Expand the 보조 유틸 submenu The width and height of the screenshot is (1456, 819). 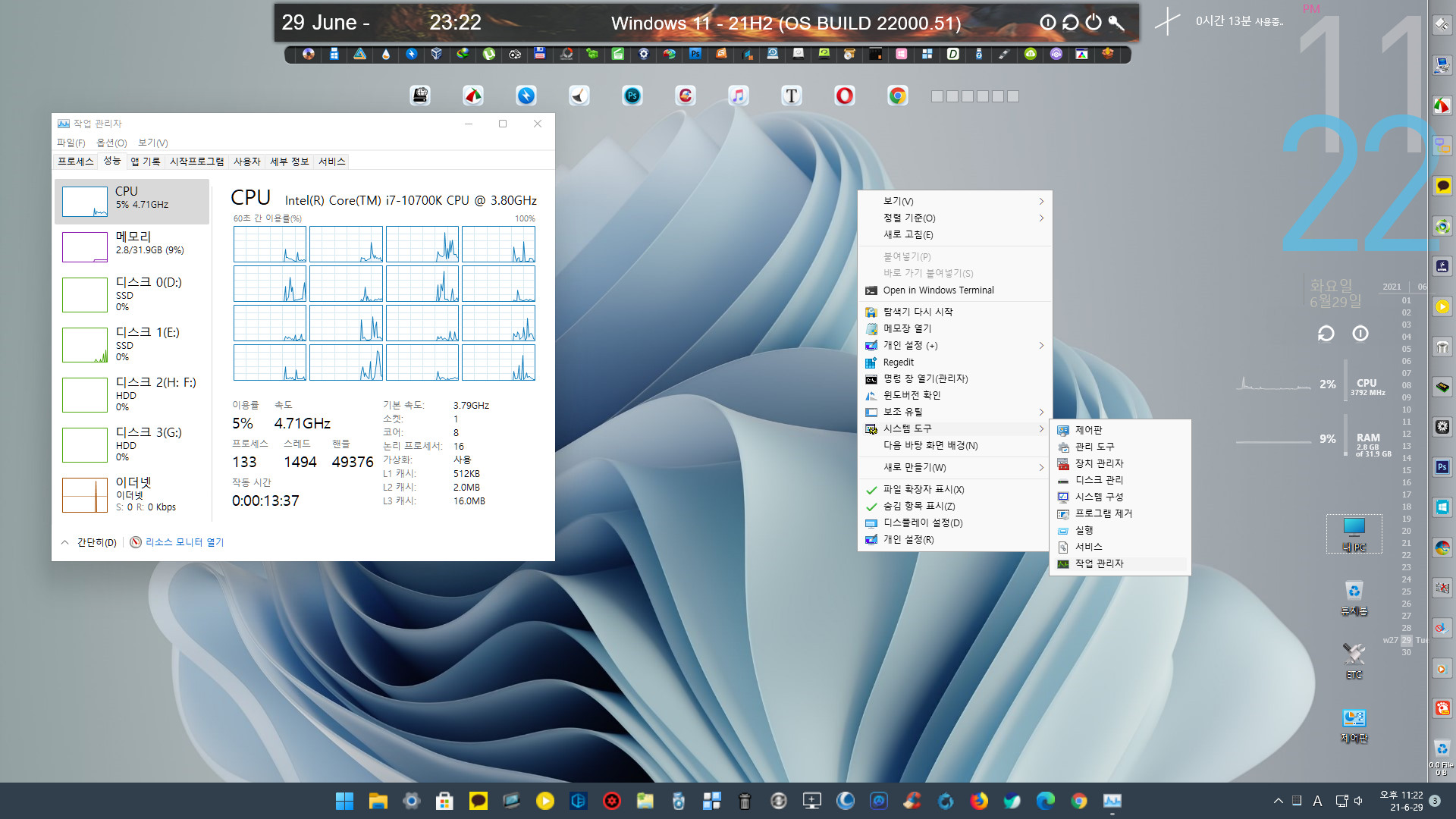coord(954,413)
